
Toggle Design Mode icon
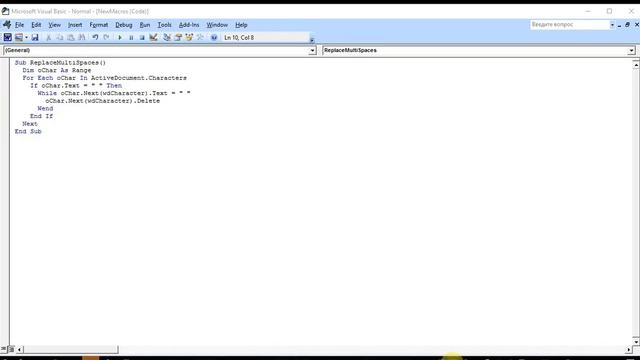coord(153,37)
